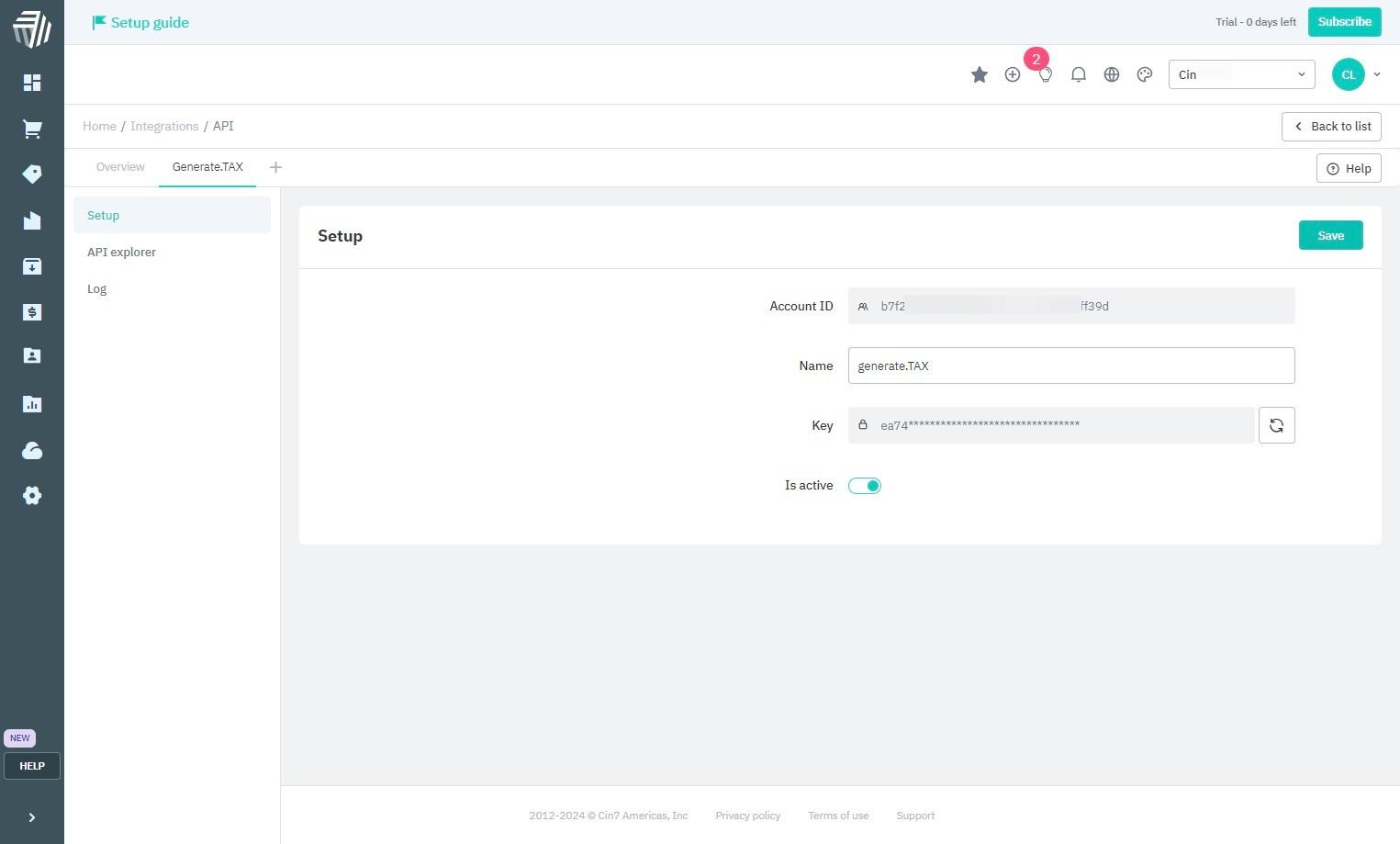Open the Terms of use footer link

pyautogui.click(x=838, y=816)
